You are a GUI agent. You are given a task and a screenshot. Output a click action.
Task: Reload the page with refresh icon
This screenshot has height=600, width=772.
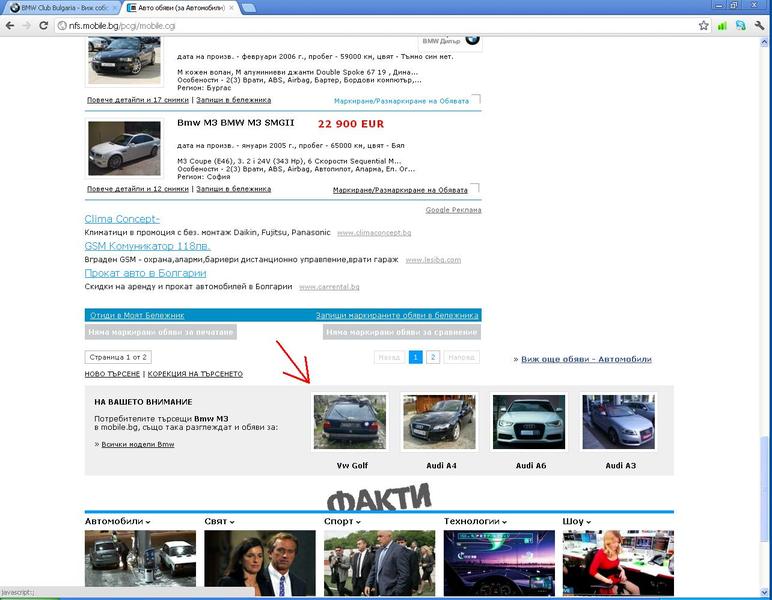(x=43, y=26)
